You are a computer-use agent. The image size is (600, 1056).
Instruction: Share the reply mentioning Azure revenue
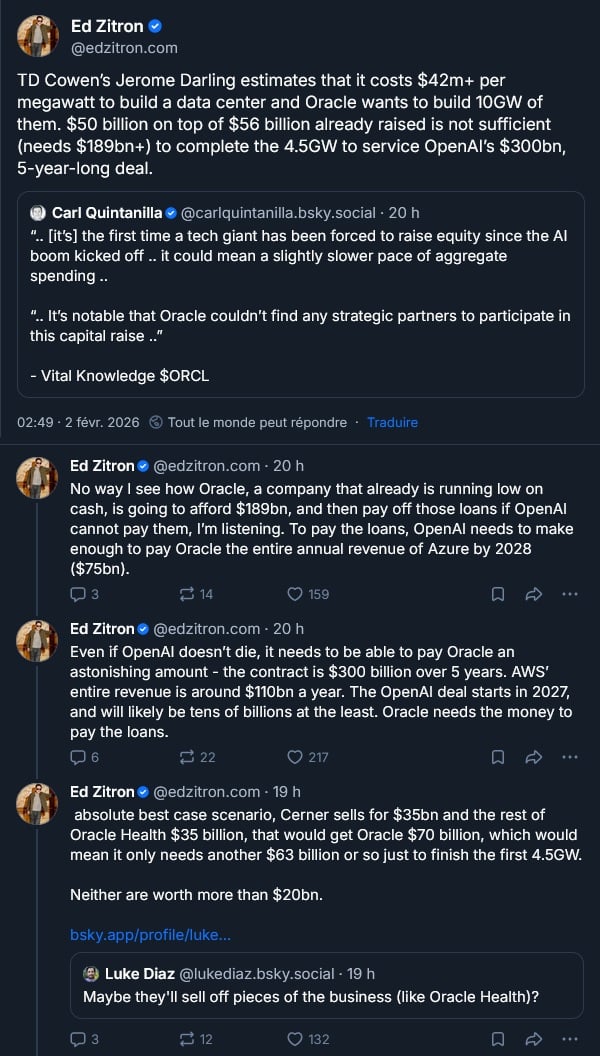click(533, 594)
